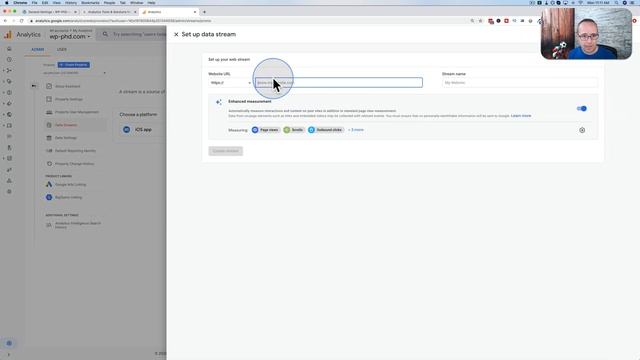Toggle the Enhanced measurement switch

582,109
